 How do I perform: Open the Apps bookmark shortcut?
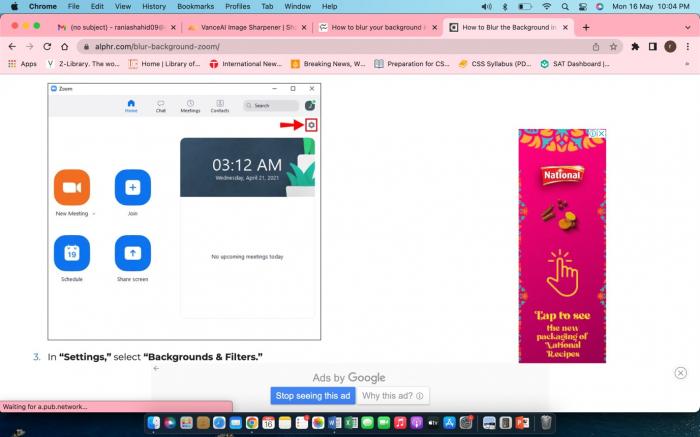pyautogui.click(x=22, y=64)
